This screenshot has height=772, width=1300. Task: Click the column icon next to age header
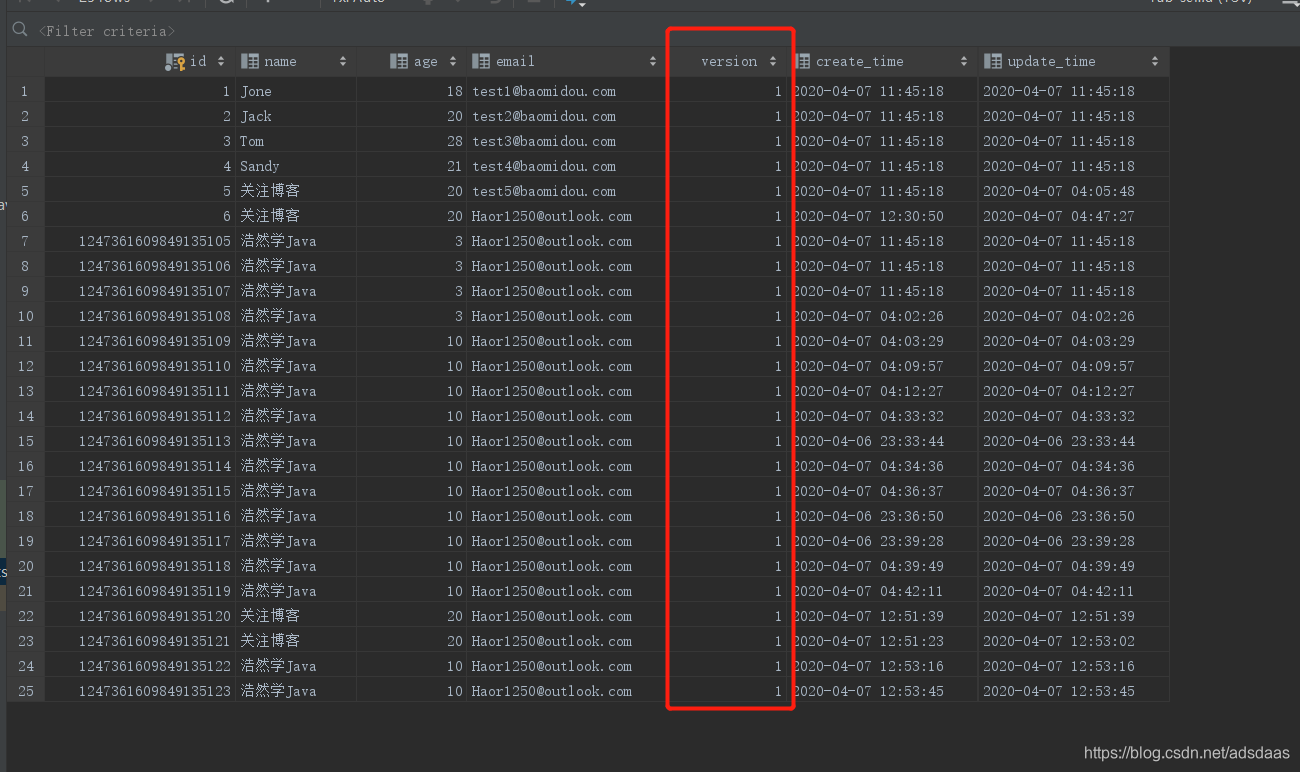coord(399,62)
